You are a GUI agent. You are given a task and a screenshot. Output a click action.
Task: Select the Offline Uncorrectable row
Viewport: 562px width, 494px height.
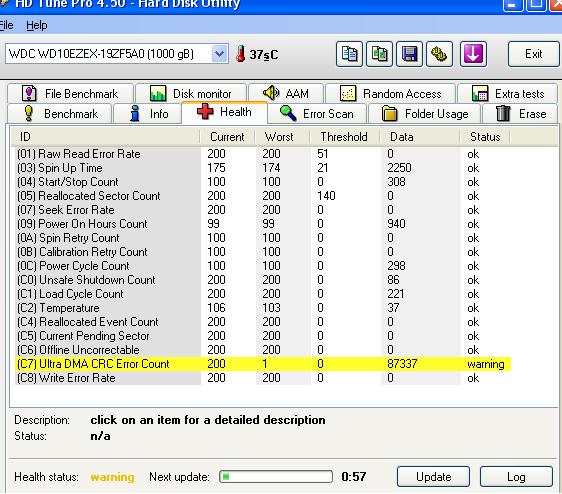click(263, 350)
